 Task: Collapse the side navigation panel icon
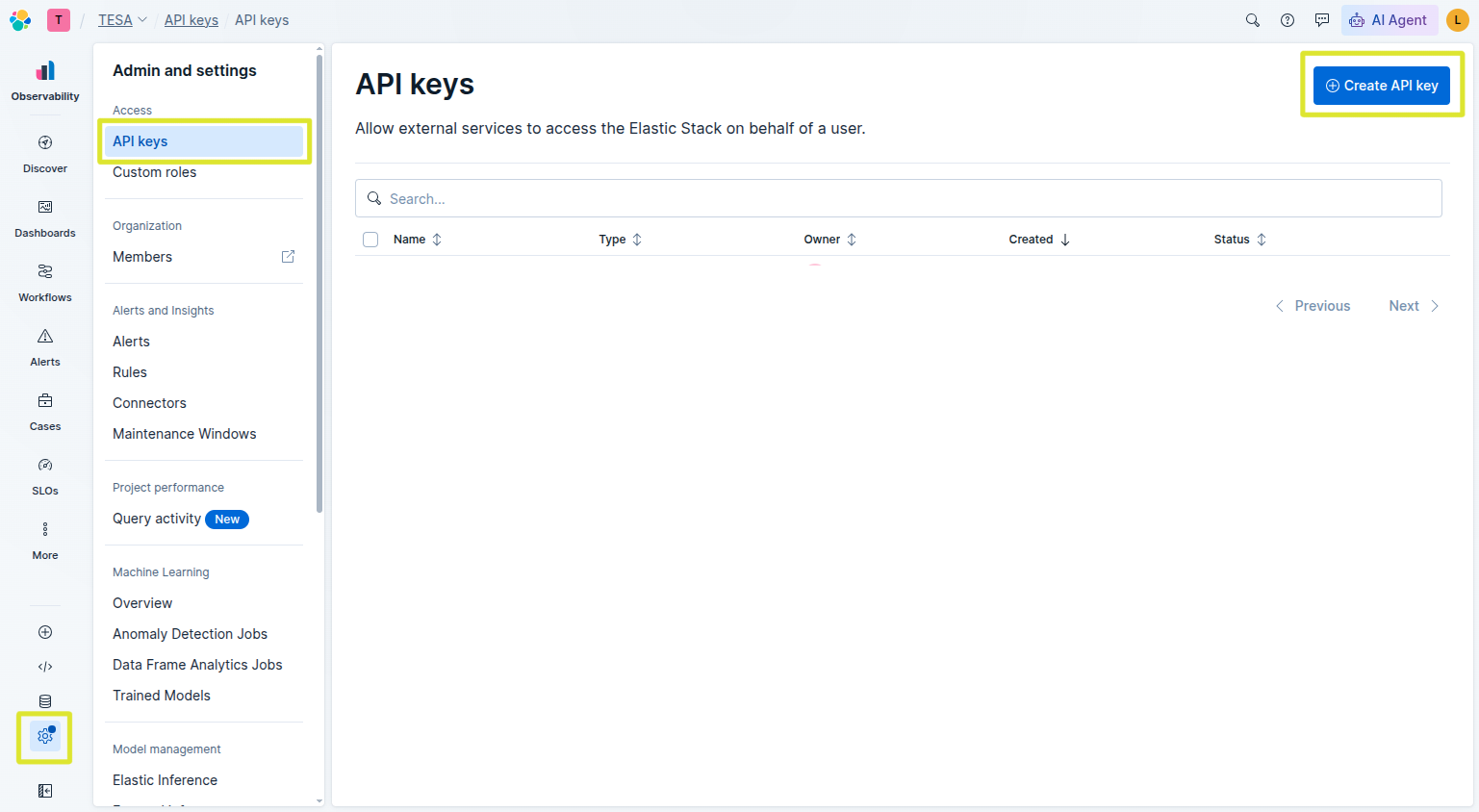[x=45, y=791]
